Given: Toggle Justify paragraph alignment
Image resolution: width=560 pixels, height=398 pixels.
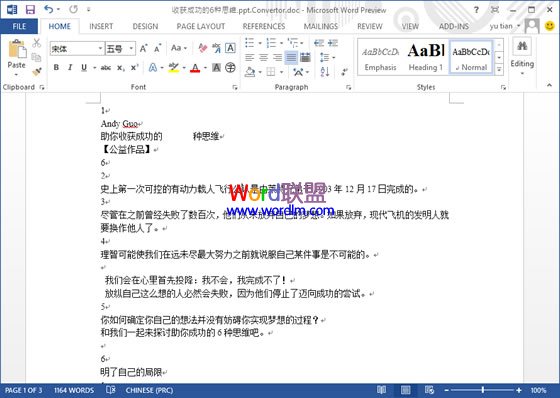Looking at the screenshot, I should click(x=291, y=57).
